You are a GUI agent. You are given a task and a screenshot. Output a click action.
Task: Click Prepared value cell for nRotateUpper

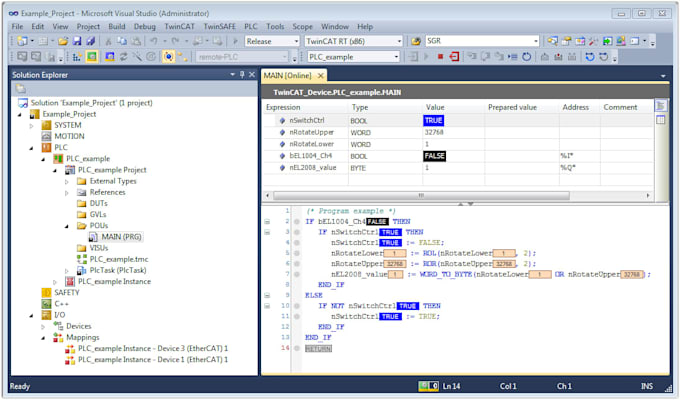click(521, 132)
